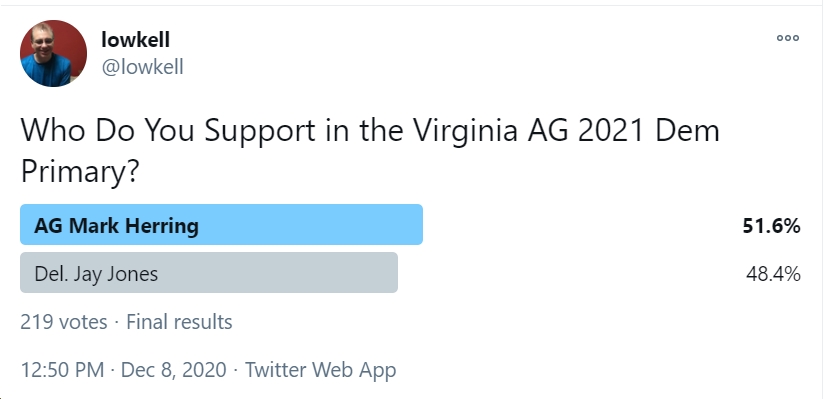Click the word Primary? in tweet

pos(79,172)
